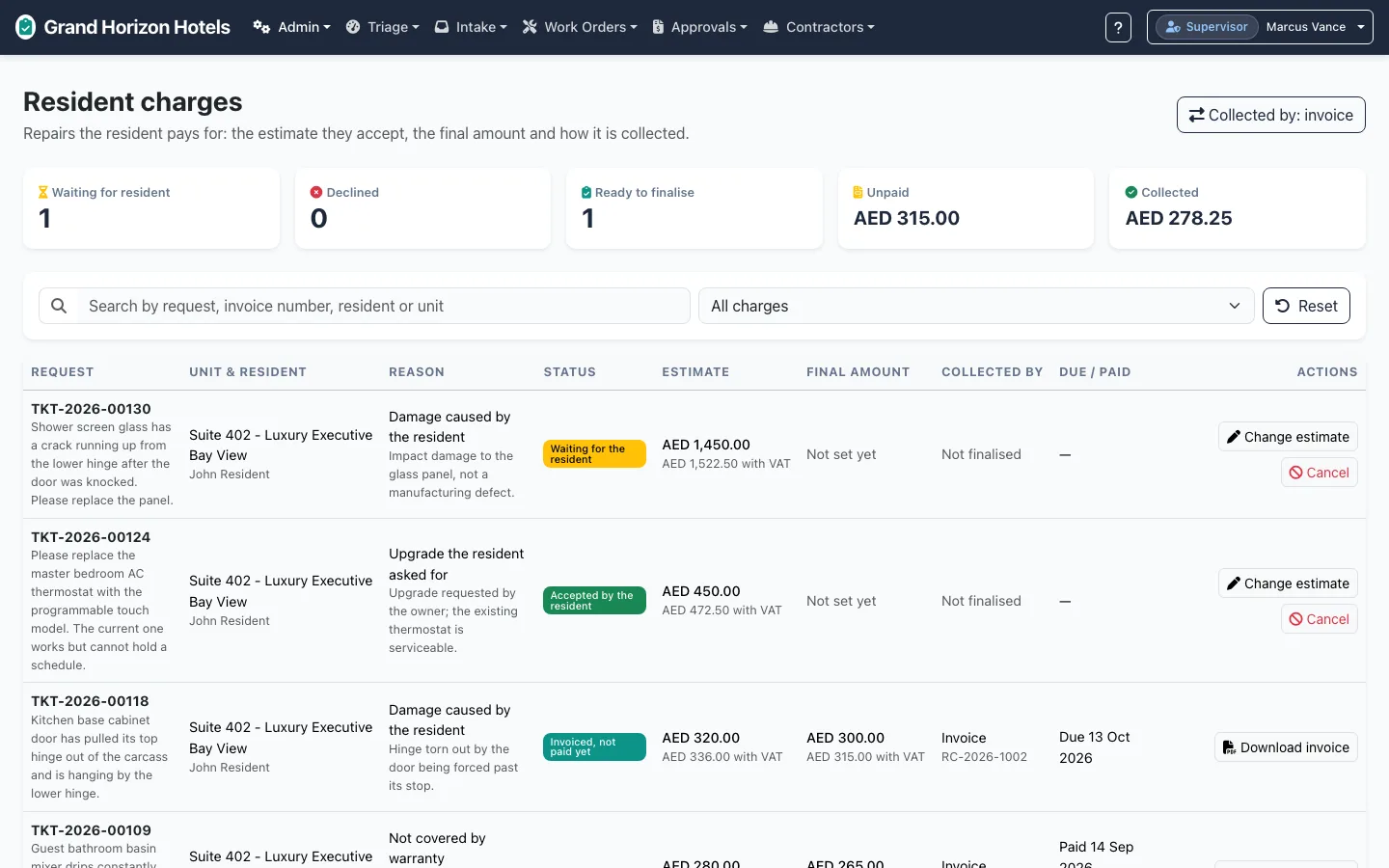
Task: Open the help question mark icon
Action: [1118, 27]
